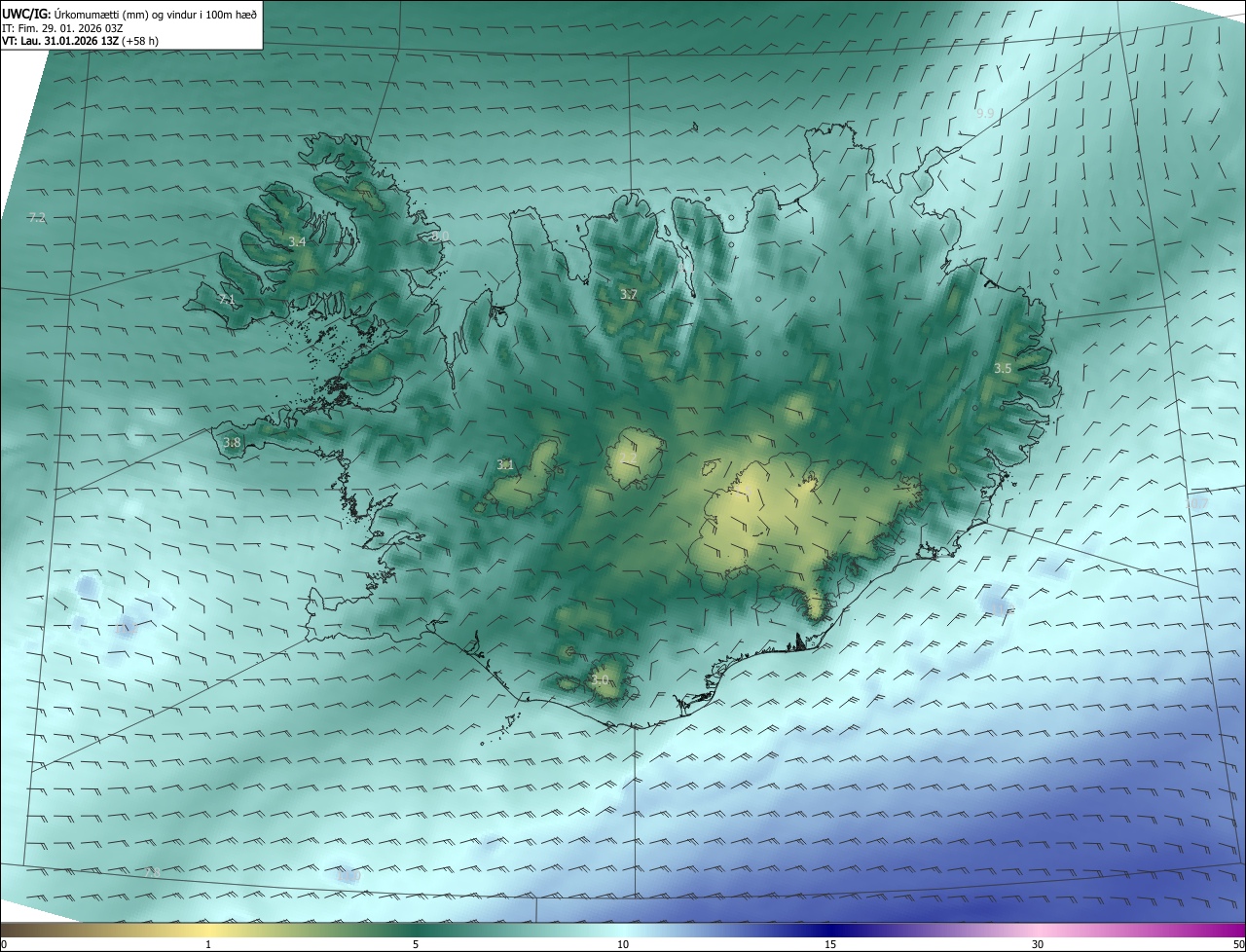The width and height of the screenshot is (1246, 952).
Task: Click the 3.7 value label in north Iceland
Action: [629, 294]
